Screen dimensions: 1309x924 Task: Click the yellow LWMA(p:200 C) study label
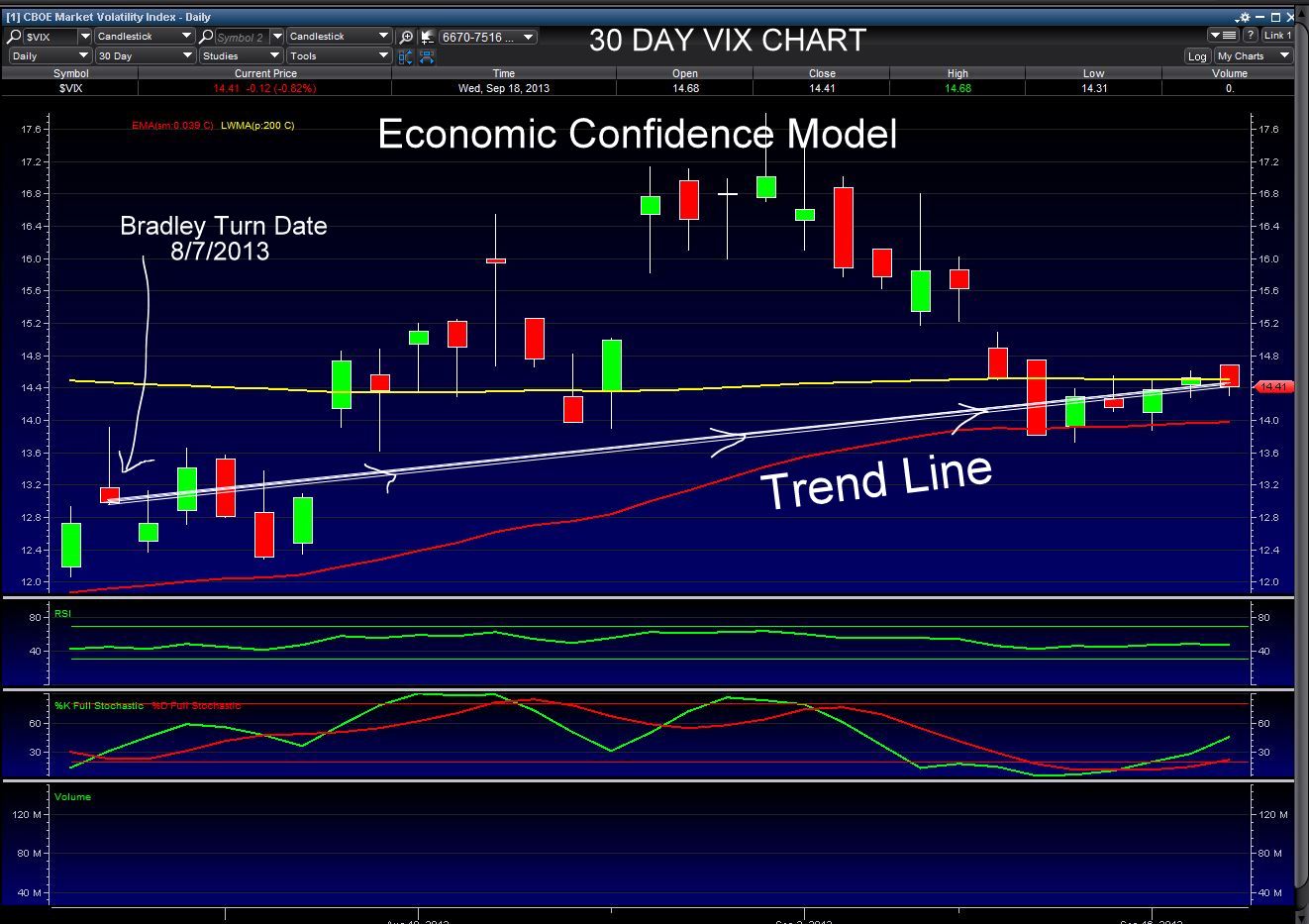click(x=257, y=126)
